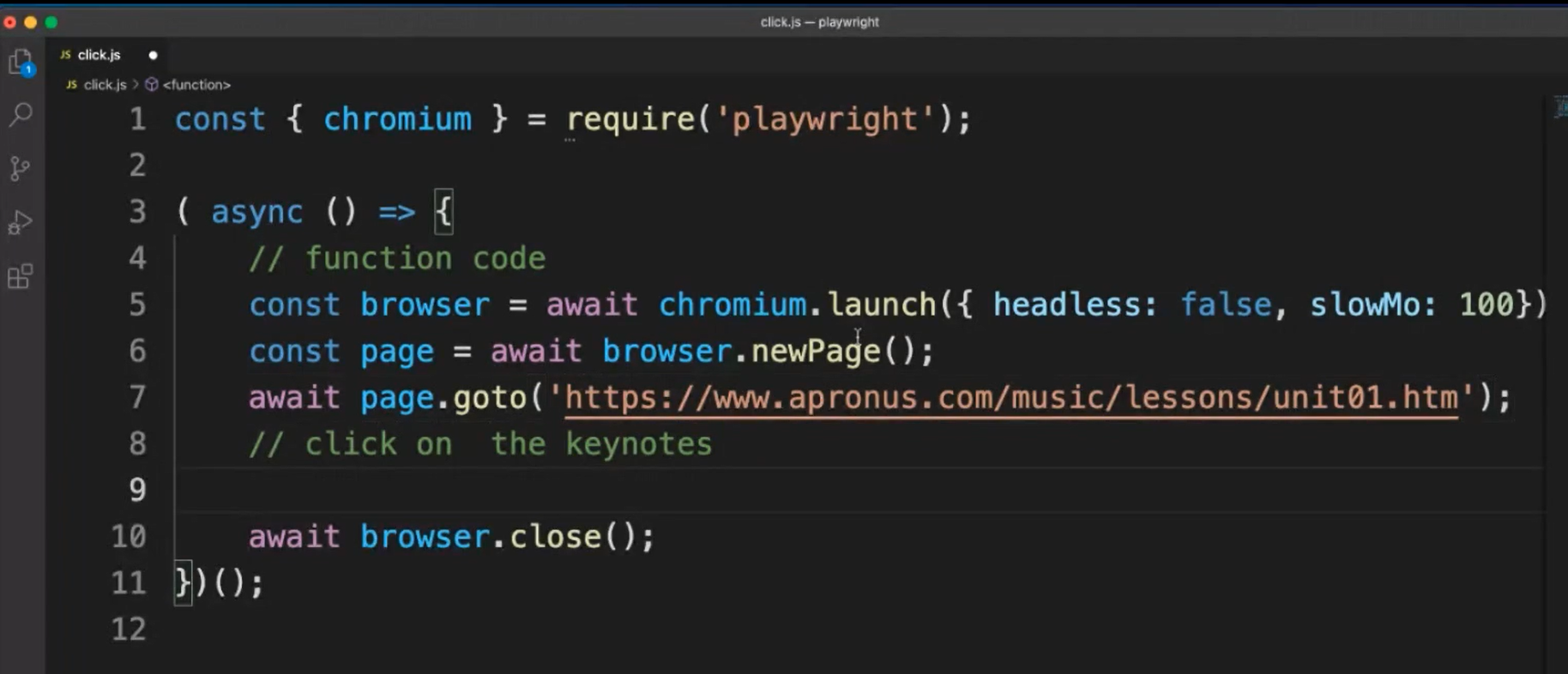The image size is (1568, 674).
Task: Click the goto method on line 7
Action: (x=490, y=398)
